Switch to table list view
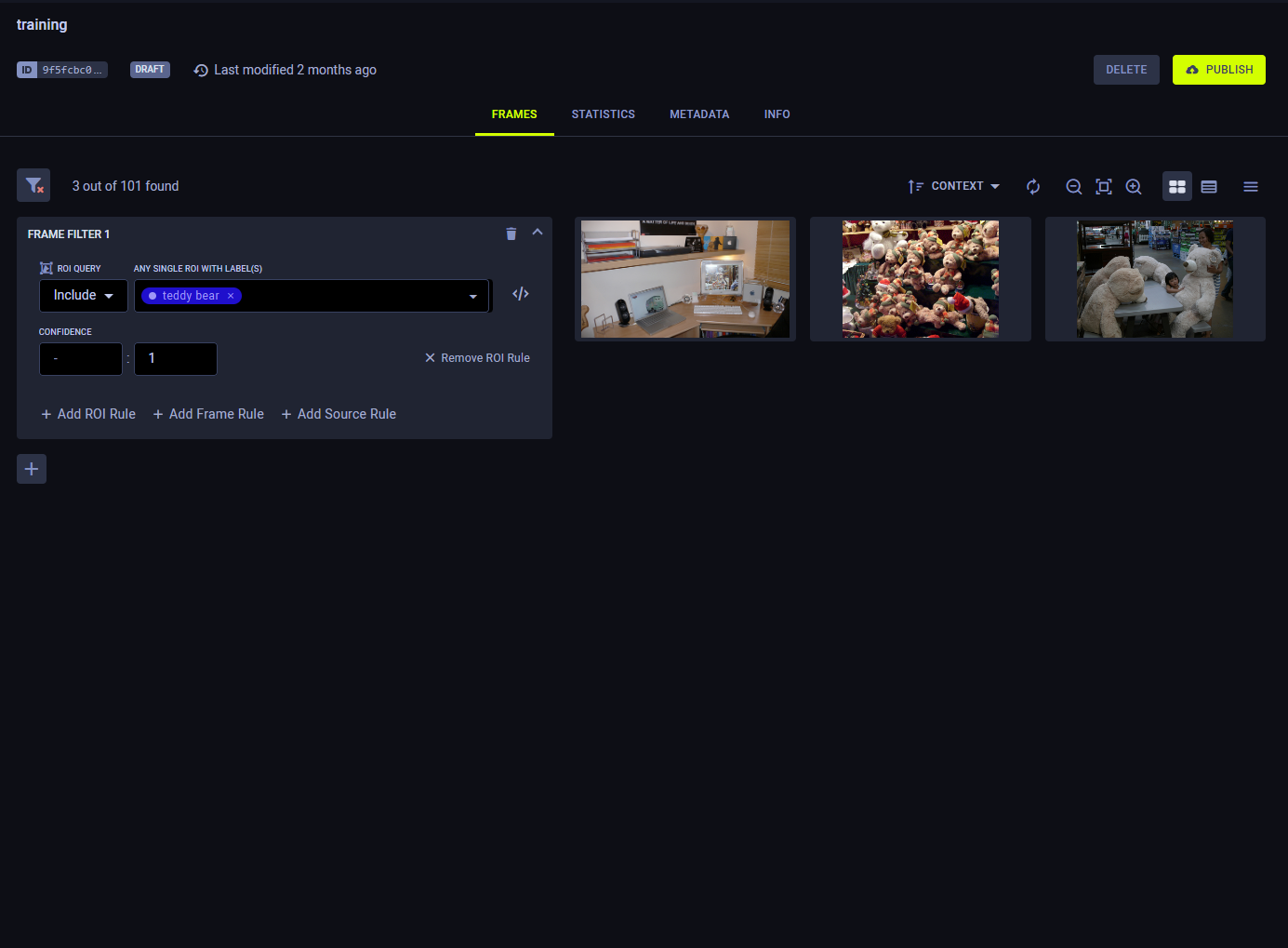1288x948 pixels. 1209,186
